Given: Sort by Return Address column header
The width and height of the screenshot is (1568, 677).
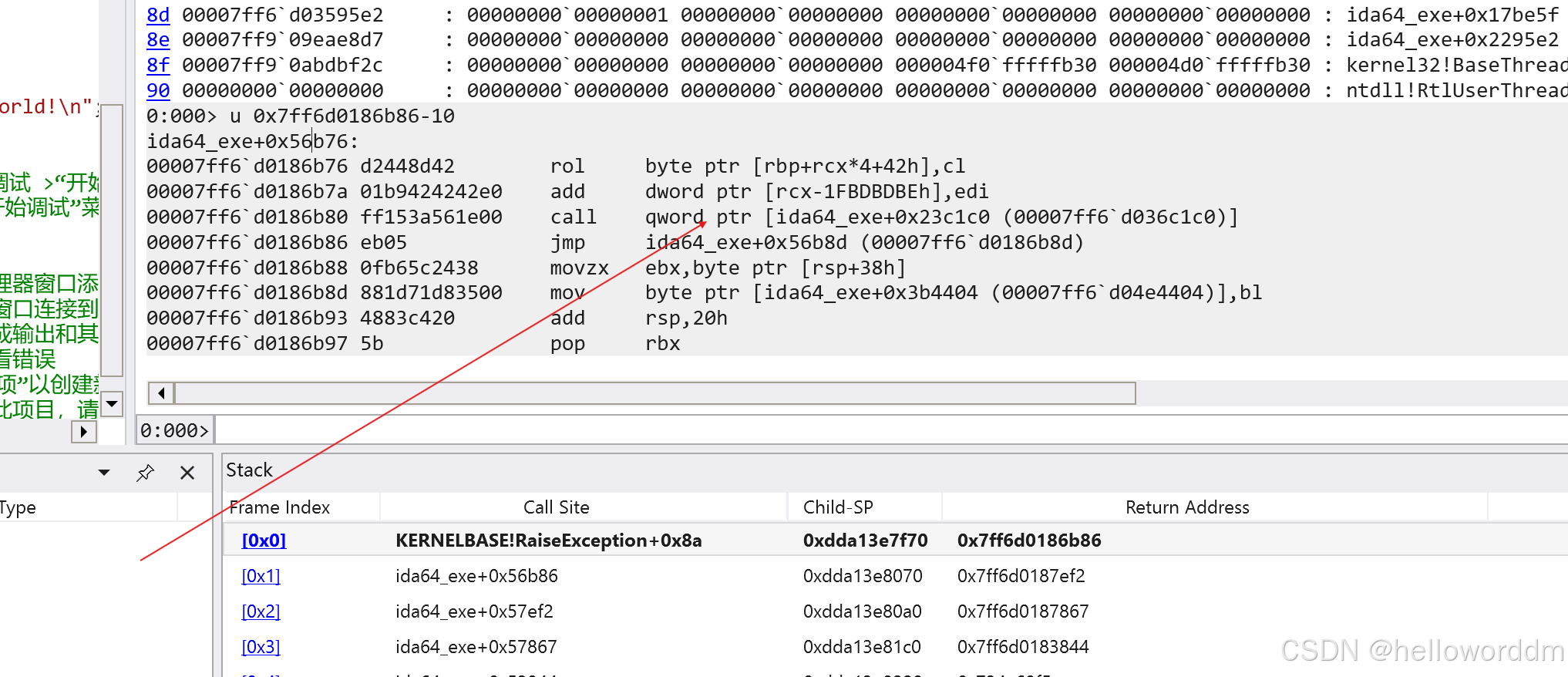Looking at the screenshot, I should pyautogui.click(x=1187, y=507).
